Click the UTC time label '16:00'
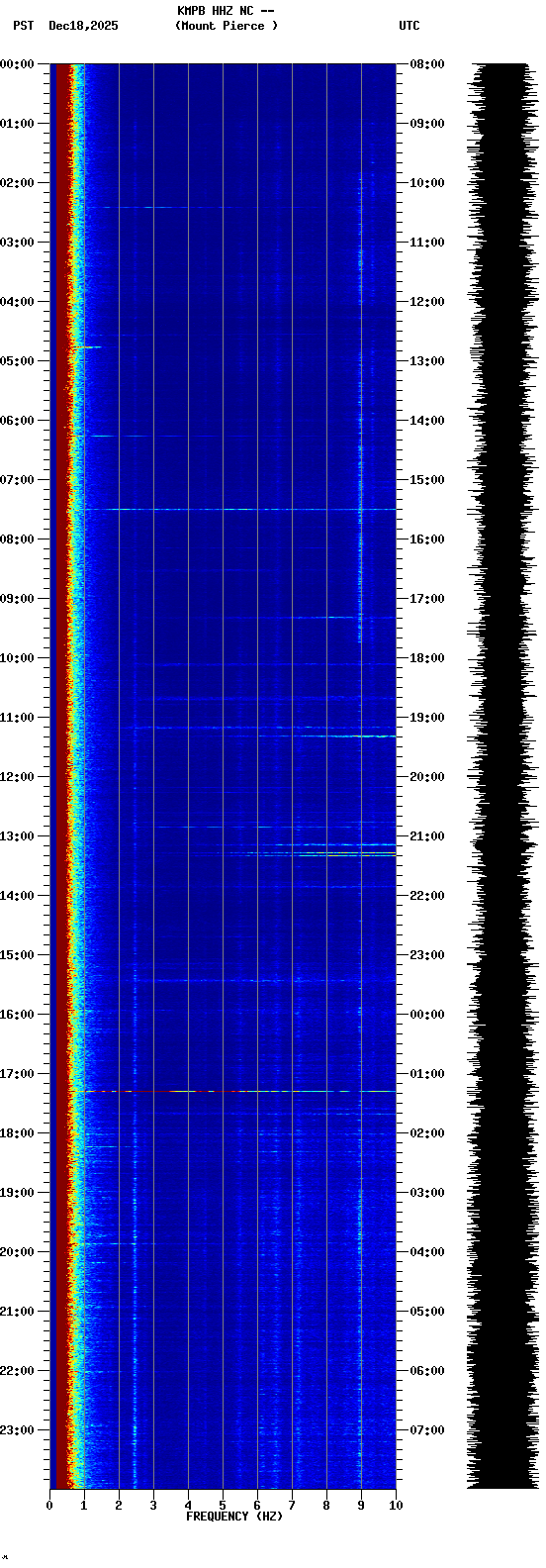Screen dimensions: 546x1568 (x=427, y=539)
